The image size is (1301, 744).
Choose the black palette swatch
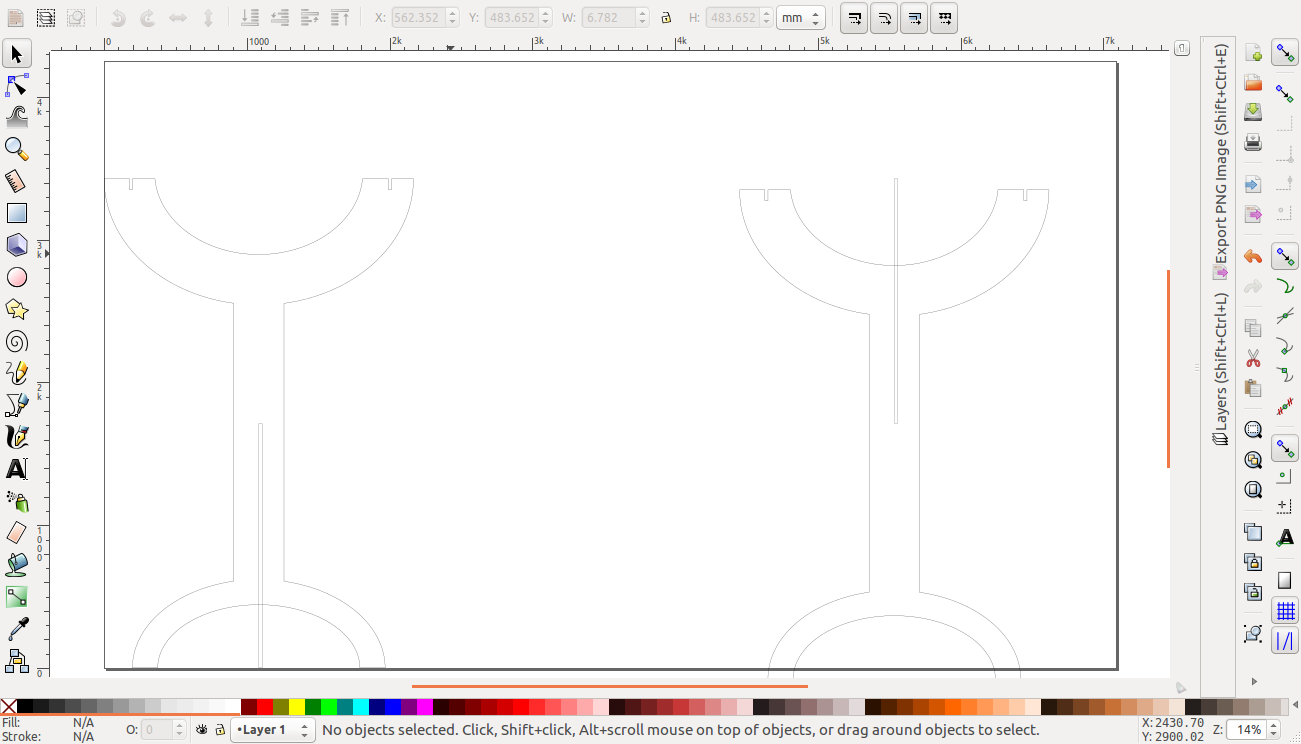[x=25, y=707]
